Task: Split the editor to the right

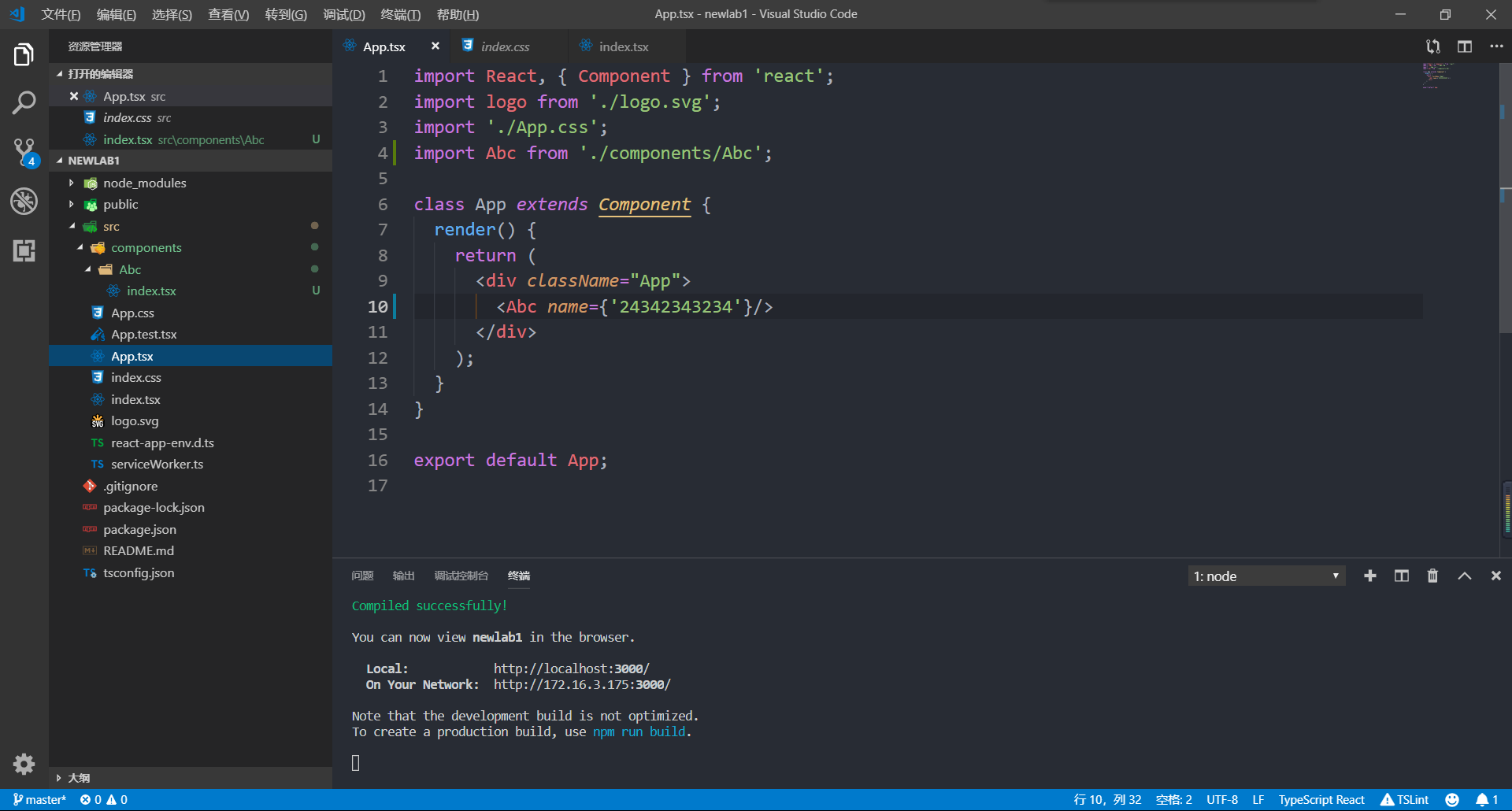Action: [x=1465, y=46]
